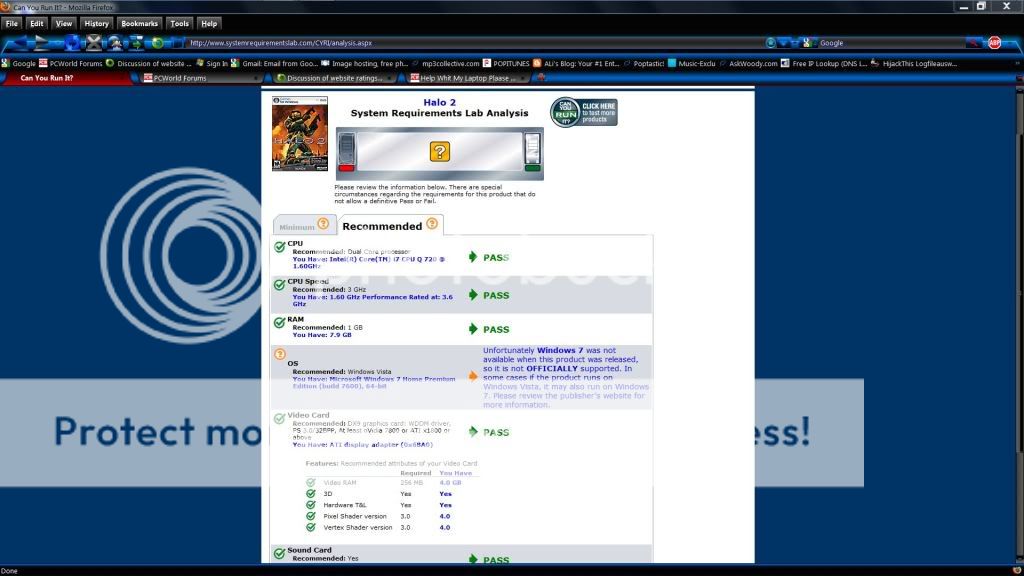Switch to the Minimum requirements tab
The image size is (1024, 576).
(304, 225)
